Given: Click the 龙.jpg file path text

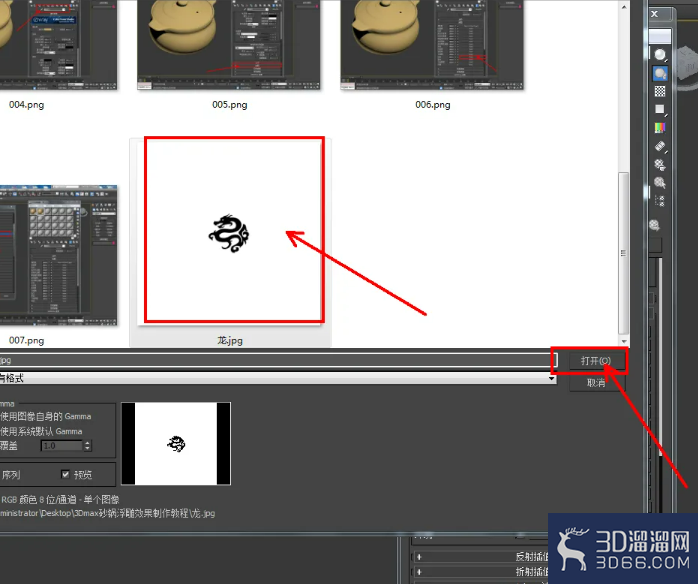Looking at the screenshot, I should click(107, 513).
